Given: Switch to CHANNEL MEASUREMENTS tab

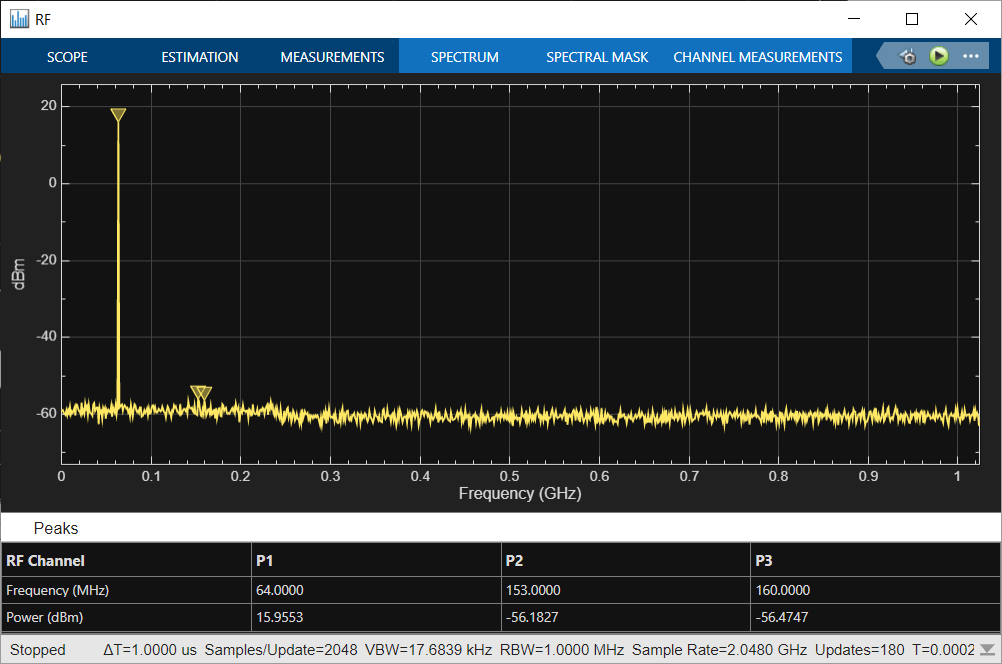Looking at the screenshot, I should point(757,57).
